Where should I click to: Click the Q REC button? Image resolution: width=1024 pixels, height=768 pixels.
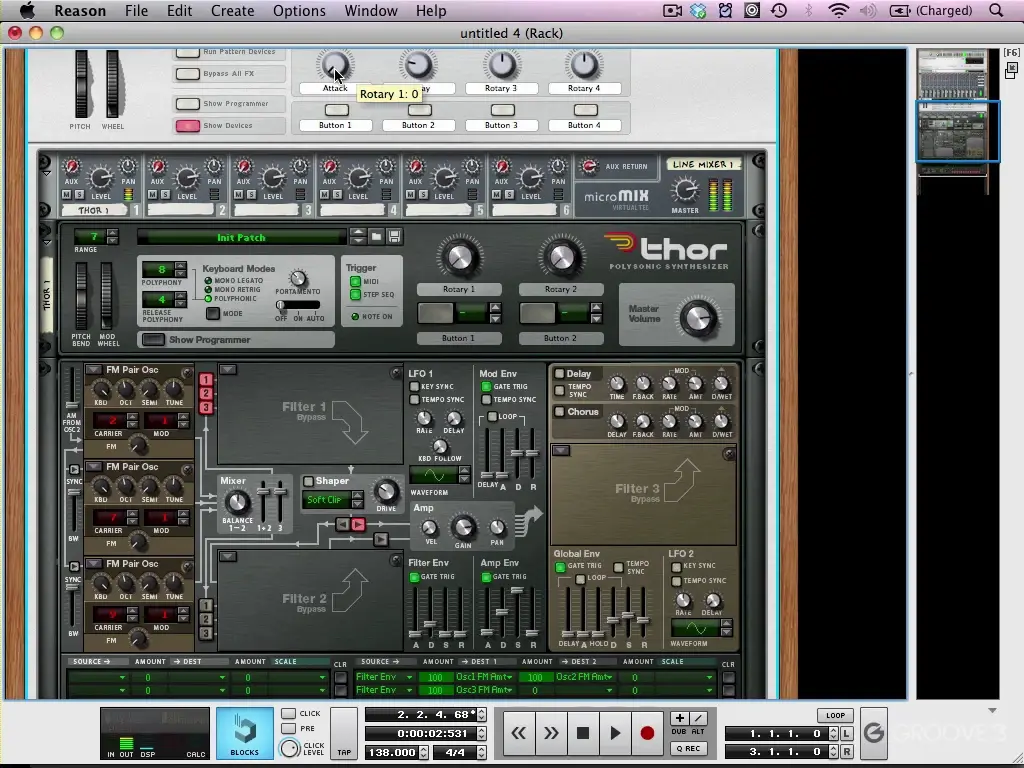coord(688,748)
